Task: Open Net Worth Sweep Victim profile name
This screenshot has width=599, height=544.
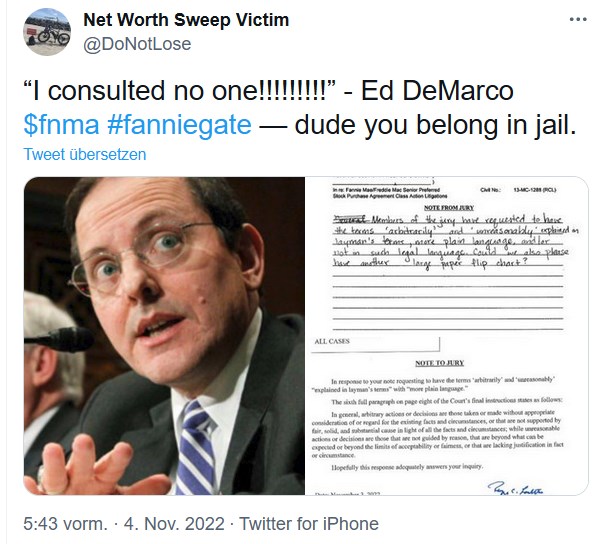Action: 186,20
